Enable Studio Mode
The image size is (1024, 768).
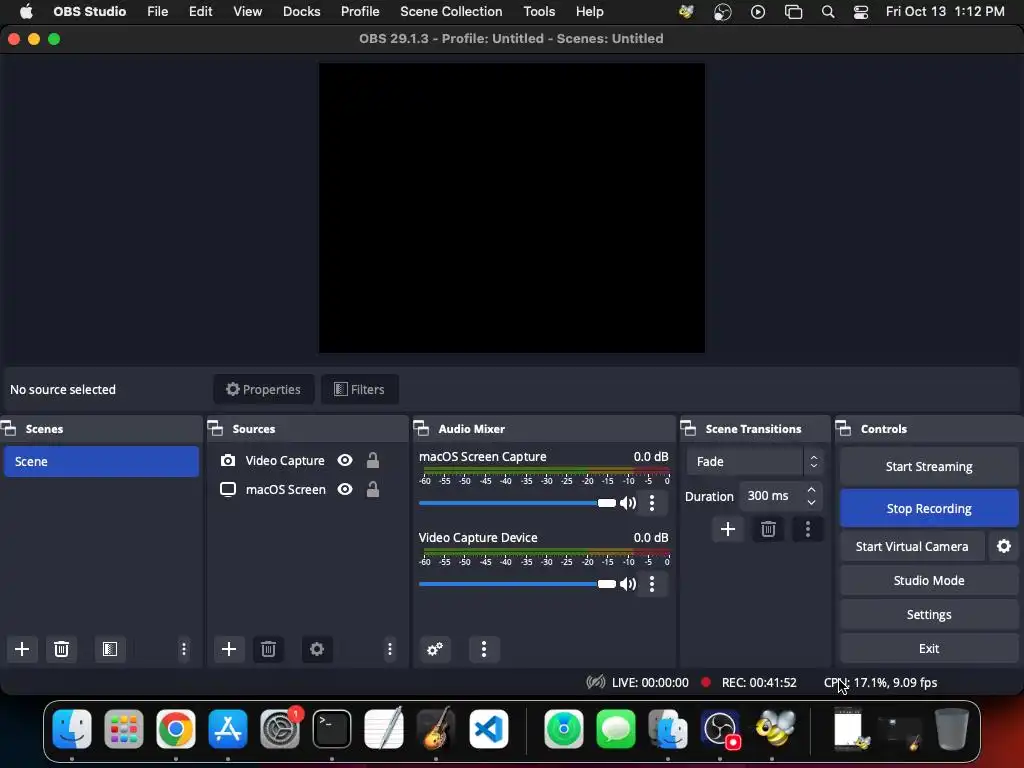(x=929, y=581)
